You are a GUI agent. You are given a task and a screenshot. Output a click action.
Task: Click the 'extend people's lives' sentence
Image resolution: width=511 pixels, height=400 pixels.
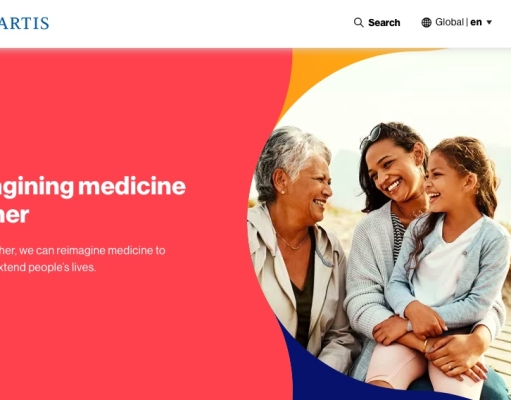48,267
